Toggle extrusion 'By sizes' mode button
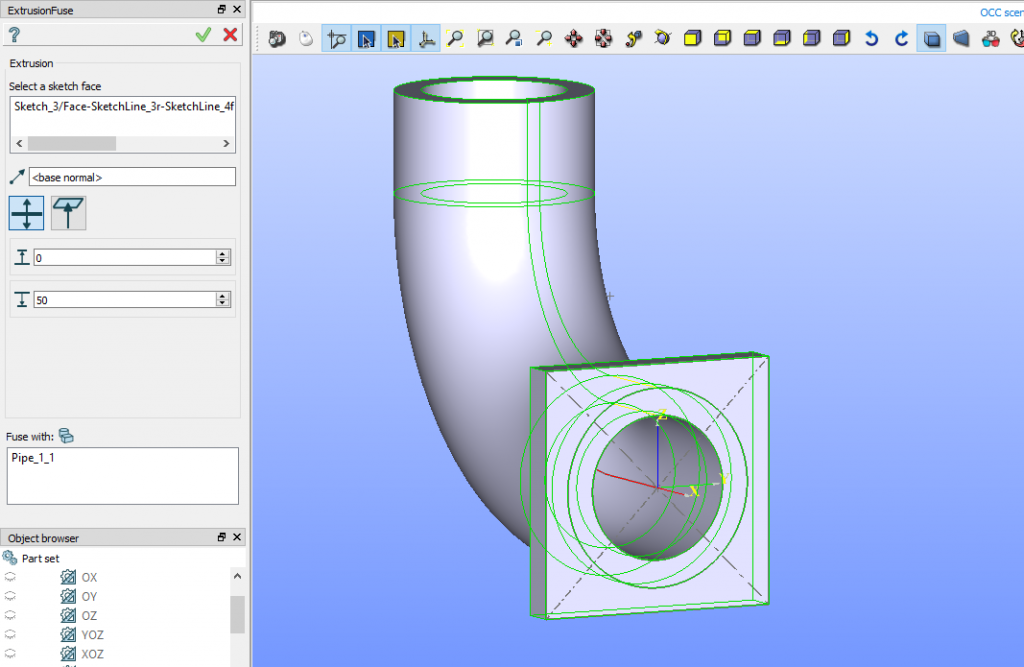Screen dimensions: 1024x667 coord(25,212)
